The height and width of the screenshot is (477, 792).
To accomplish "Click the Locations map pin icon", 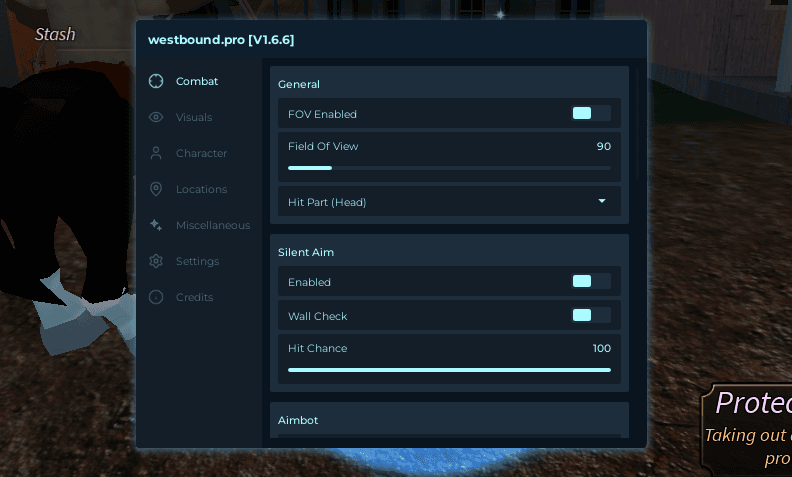I will coord(155,189).
